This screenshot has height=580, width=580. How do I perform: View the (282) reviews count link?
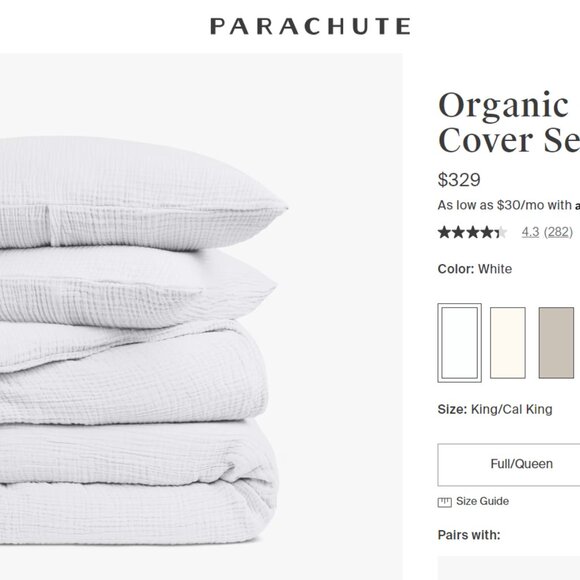coord(558,232)
